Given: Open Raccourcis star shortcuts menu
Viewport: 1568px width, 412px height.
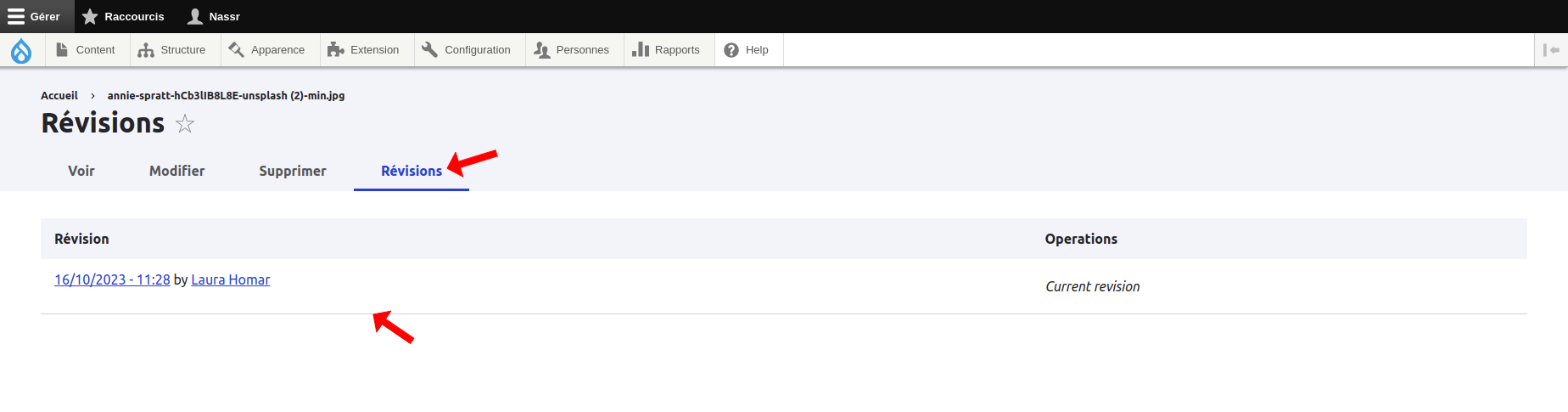Looking at the screenshot, I should click(123, 16).
